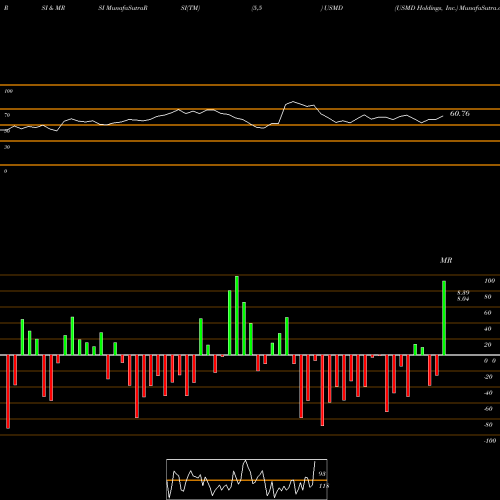
Task: Click the -40 label on MR axis
Action: (x=488, y=393)
